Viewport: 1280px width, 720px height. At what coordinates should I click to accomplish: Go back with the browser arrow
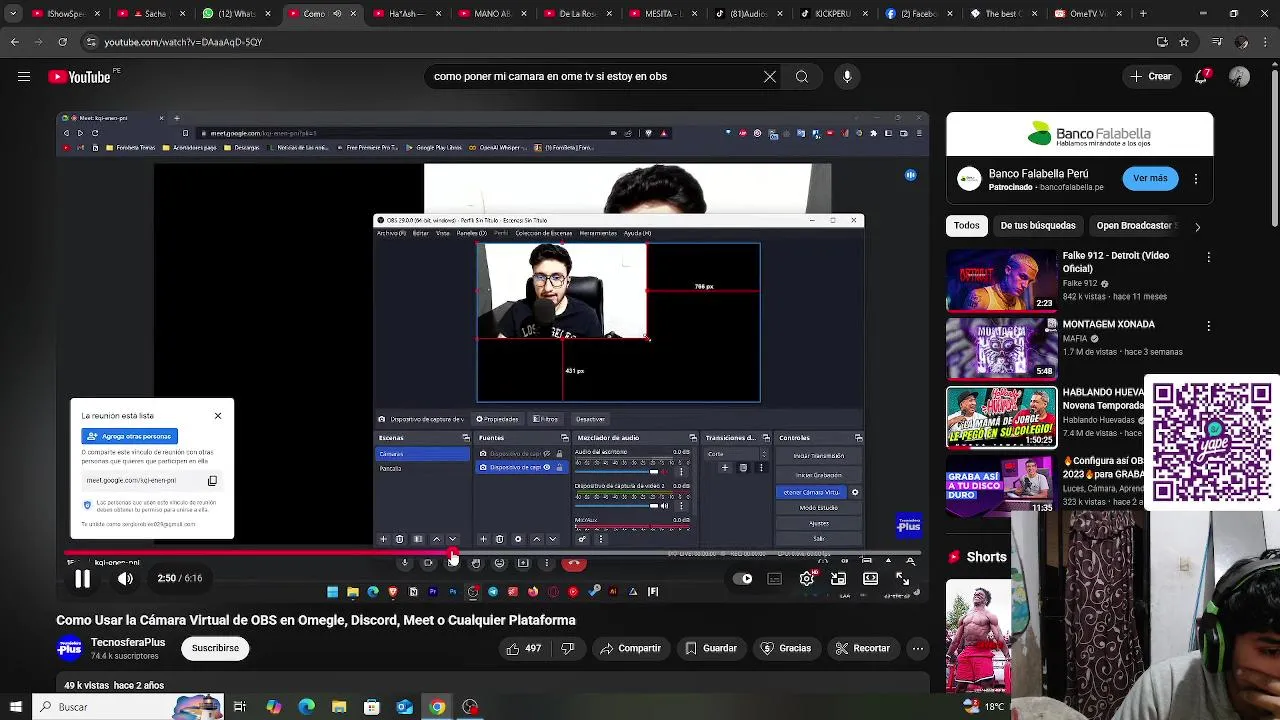14,42
